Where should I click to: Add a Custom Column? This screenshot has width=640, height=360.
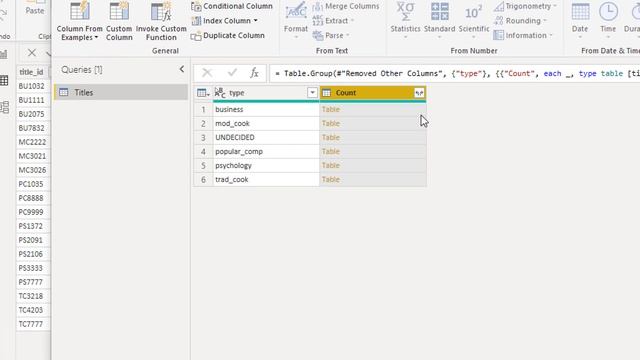119,21
